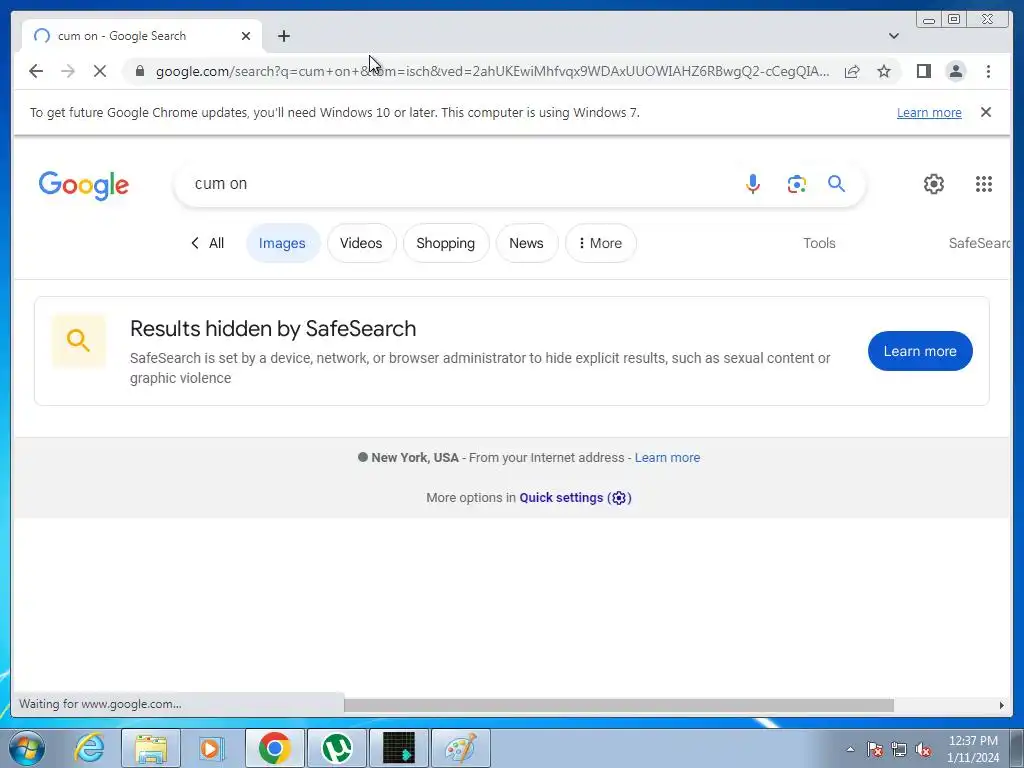Bookmark this page with the star icon

tap(884, 71)
